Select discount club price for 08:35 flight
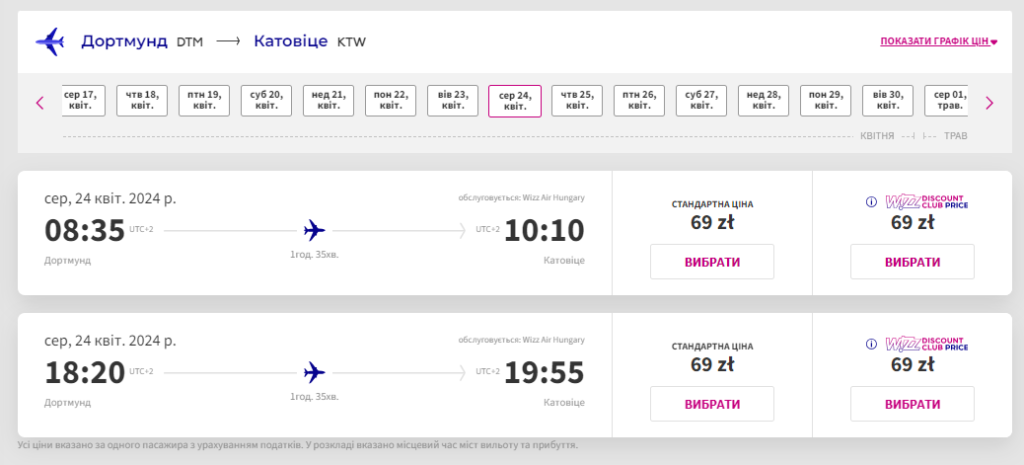The height and width of the screenshot is (465, 1024). click(912, 262)
